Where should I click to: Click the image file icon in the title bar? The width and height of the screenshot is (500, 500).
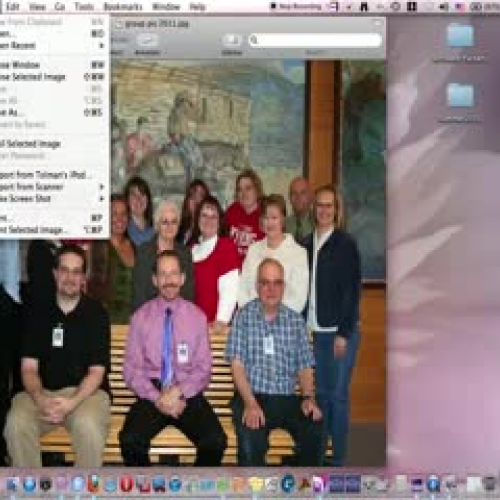(x=118, y=24)
